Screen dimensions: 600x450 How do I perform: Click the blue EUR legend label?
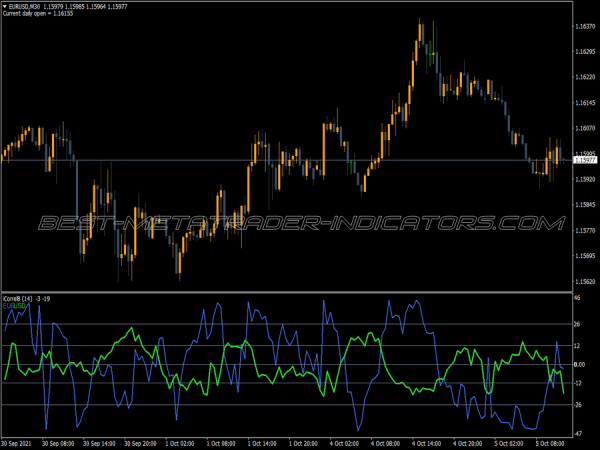point(8,306)
